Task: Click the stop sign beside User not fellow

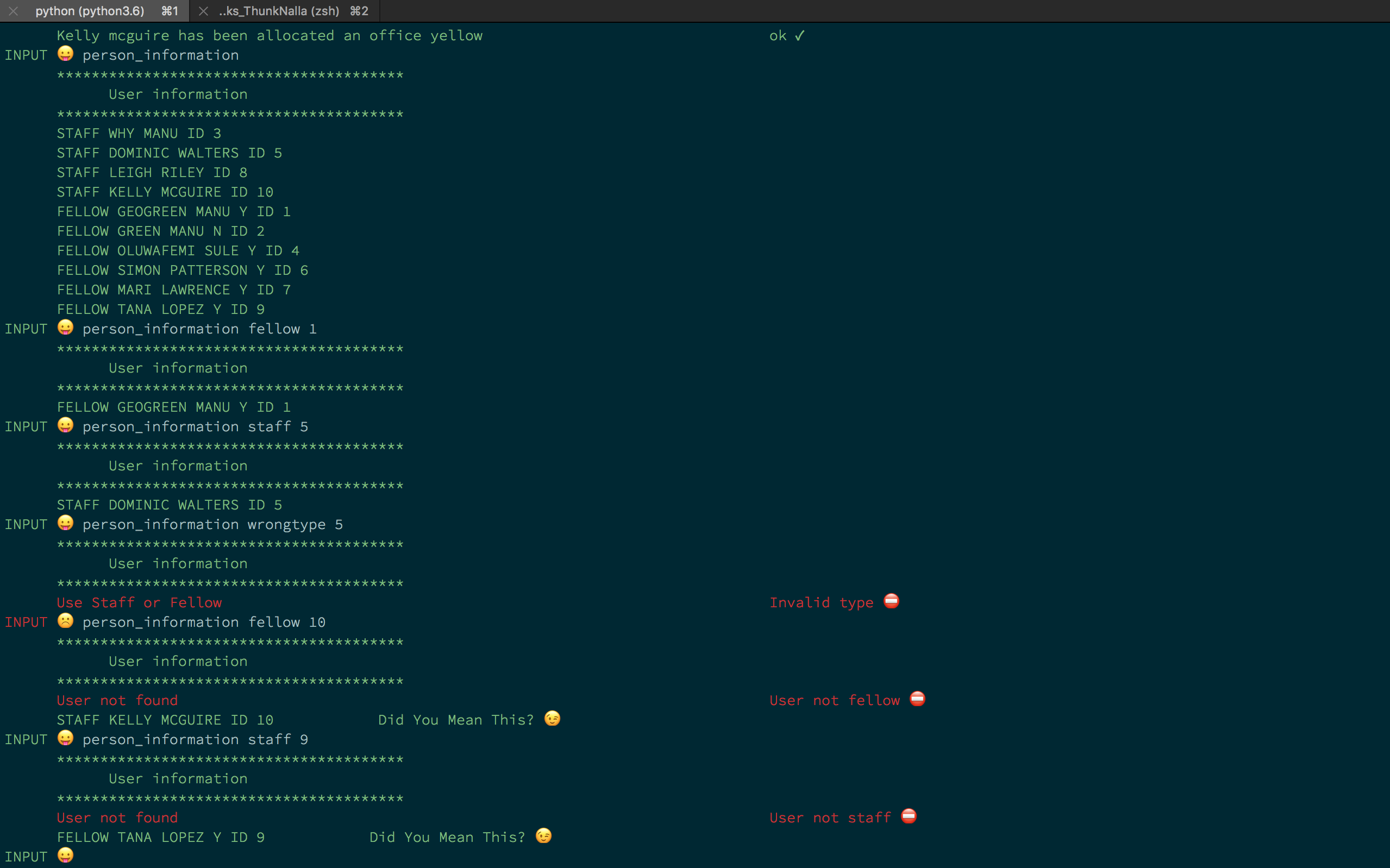Action: pyautogui.click(x=917, y=699)
